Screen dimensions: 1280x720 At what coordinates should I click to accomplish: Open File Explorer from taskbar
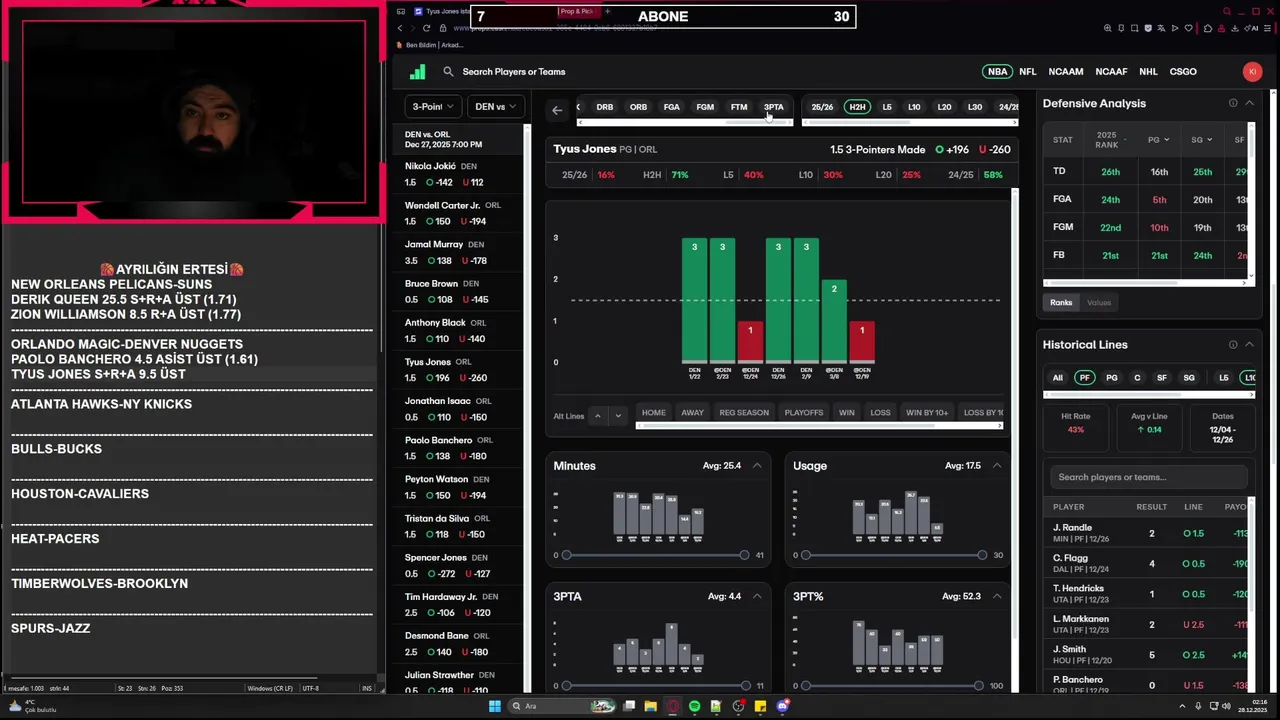pos(650,706)
